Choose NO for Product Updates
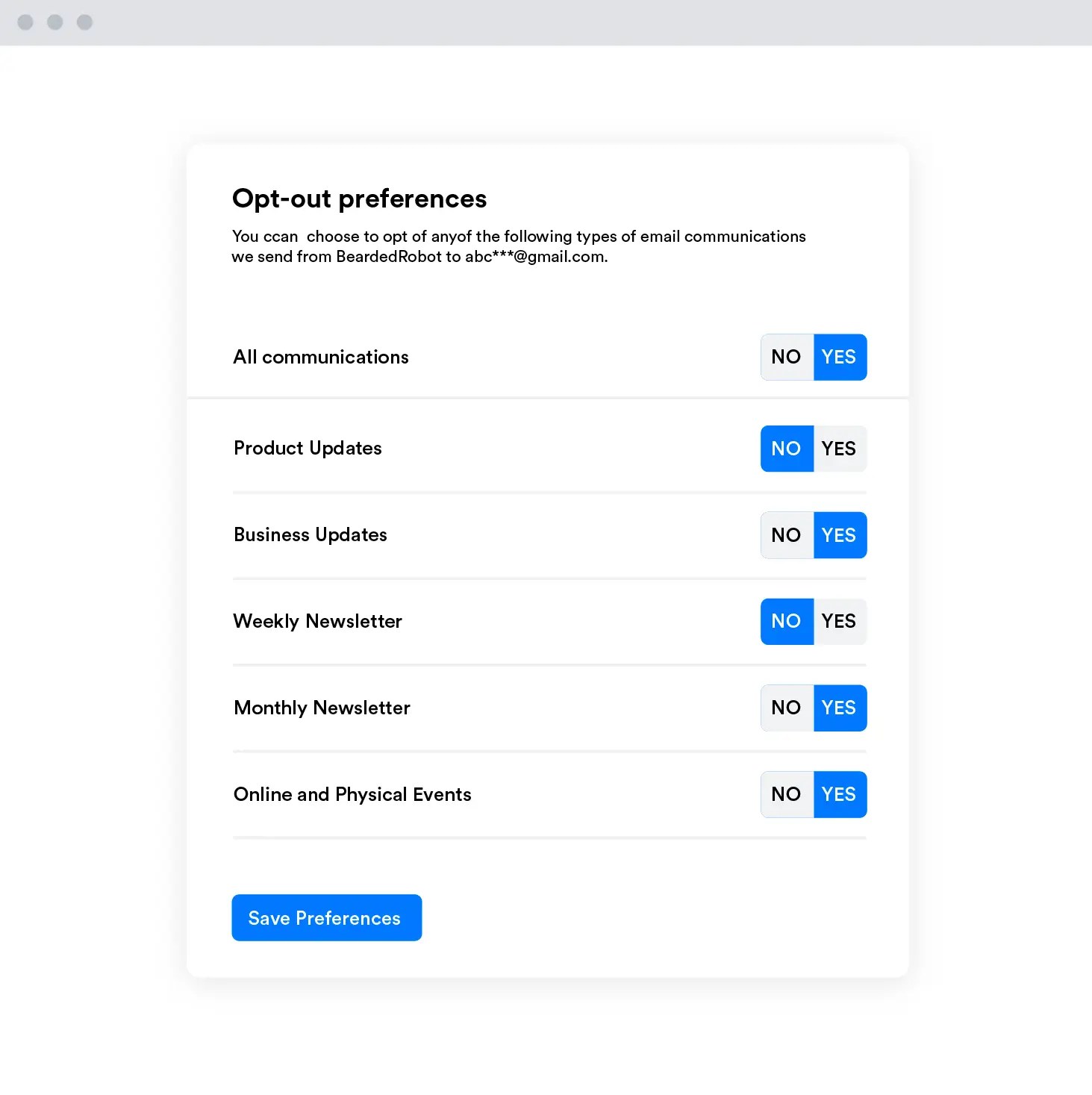The image size is (1092, 1095). (787, 449)
